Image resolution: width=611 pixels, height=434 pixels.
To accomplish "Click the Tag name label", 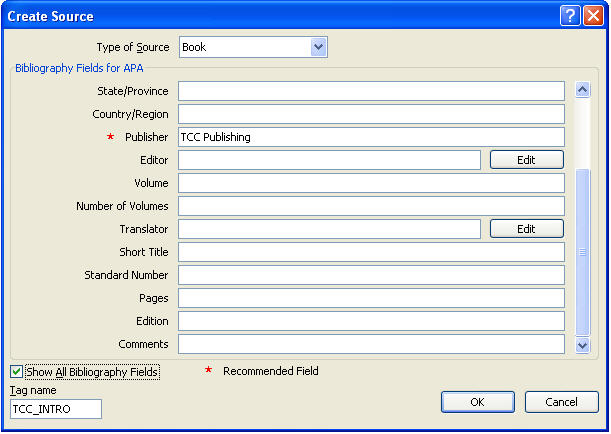I will [33, 390].
